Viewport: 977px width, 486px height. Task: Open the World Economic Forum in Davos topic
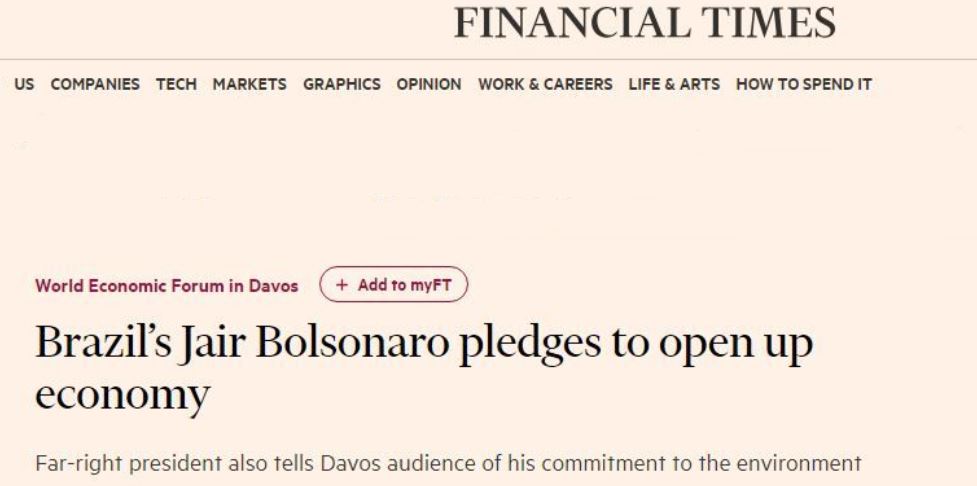click(x=169, y=284)
